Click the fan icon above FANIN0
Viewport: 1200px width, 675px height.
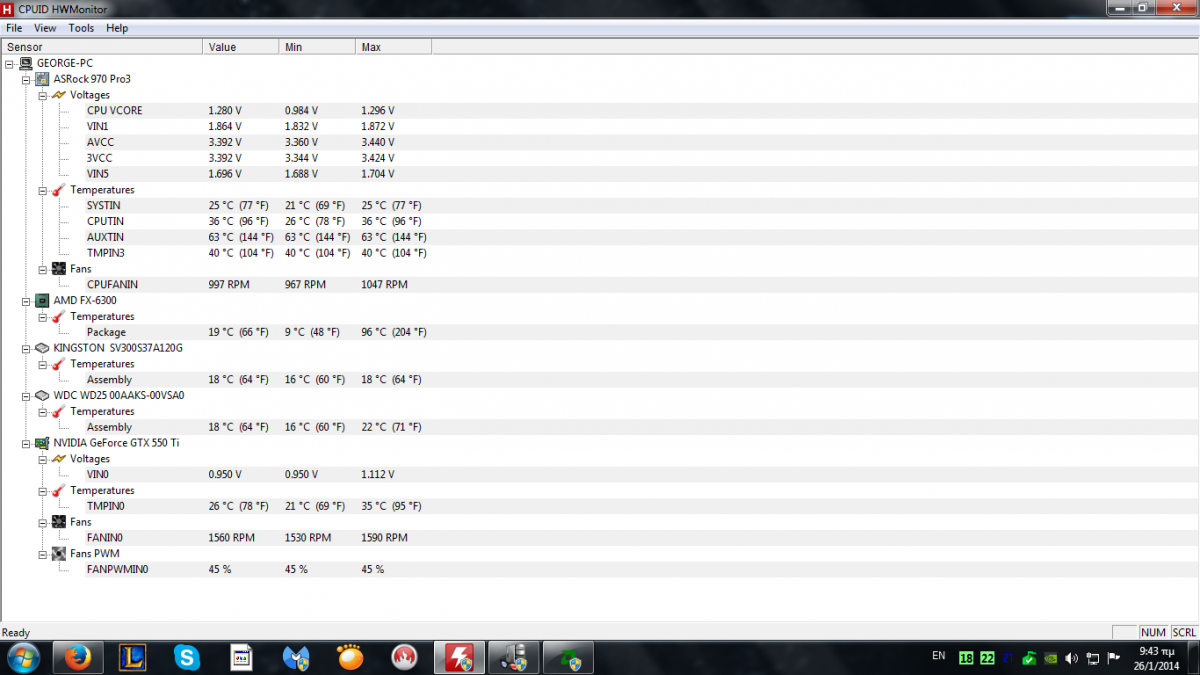pos(58,522)
